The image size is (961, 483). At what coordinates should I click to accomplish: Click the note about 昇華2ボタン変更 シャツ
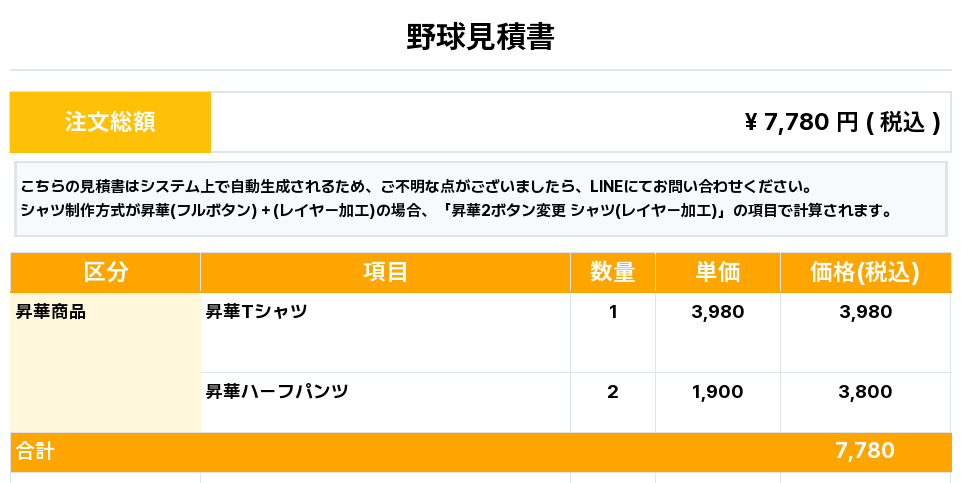pos(455,211)
